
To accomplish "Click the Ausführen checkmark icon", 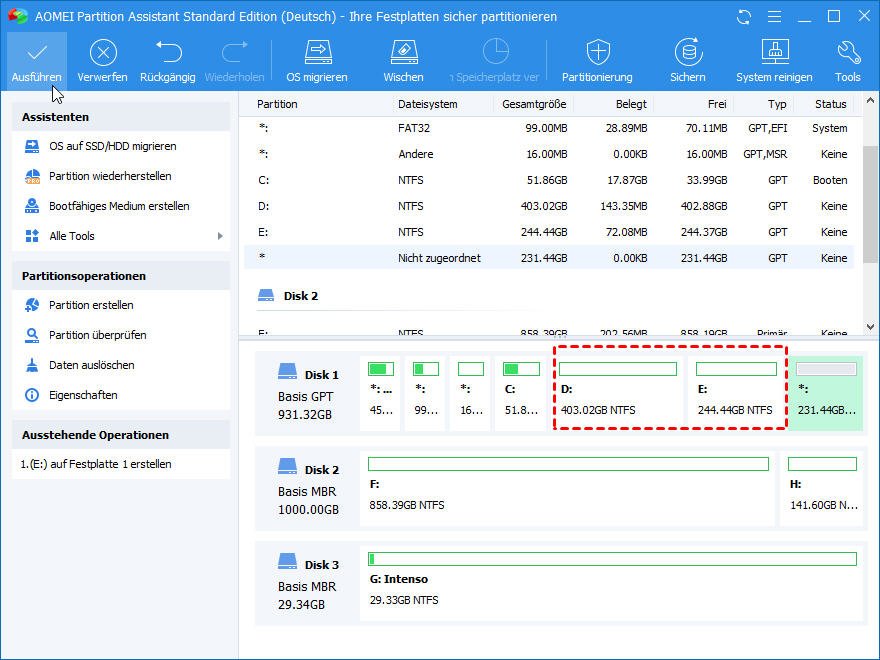I will (x=37, y=53).
